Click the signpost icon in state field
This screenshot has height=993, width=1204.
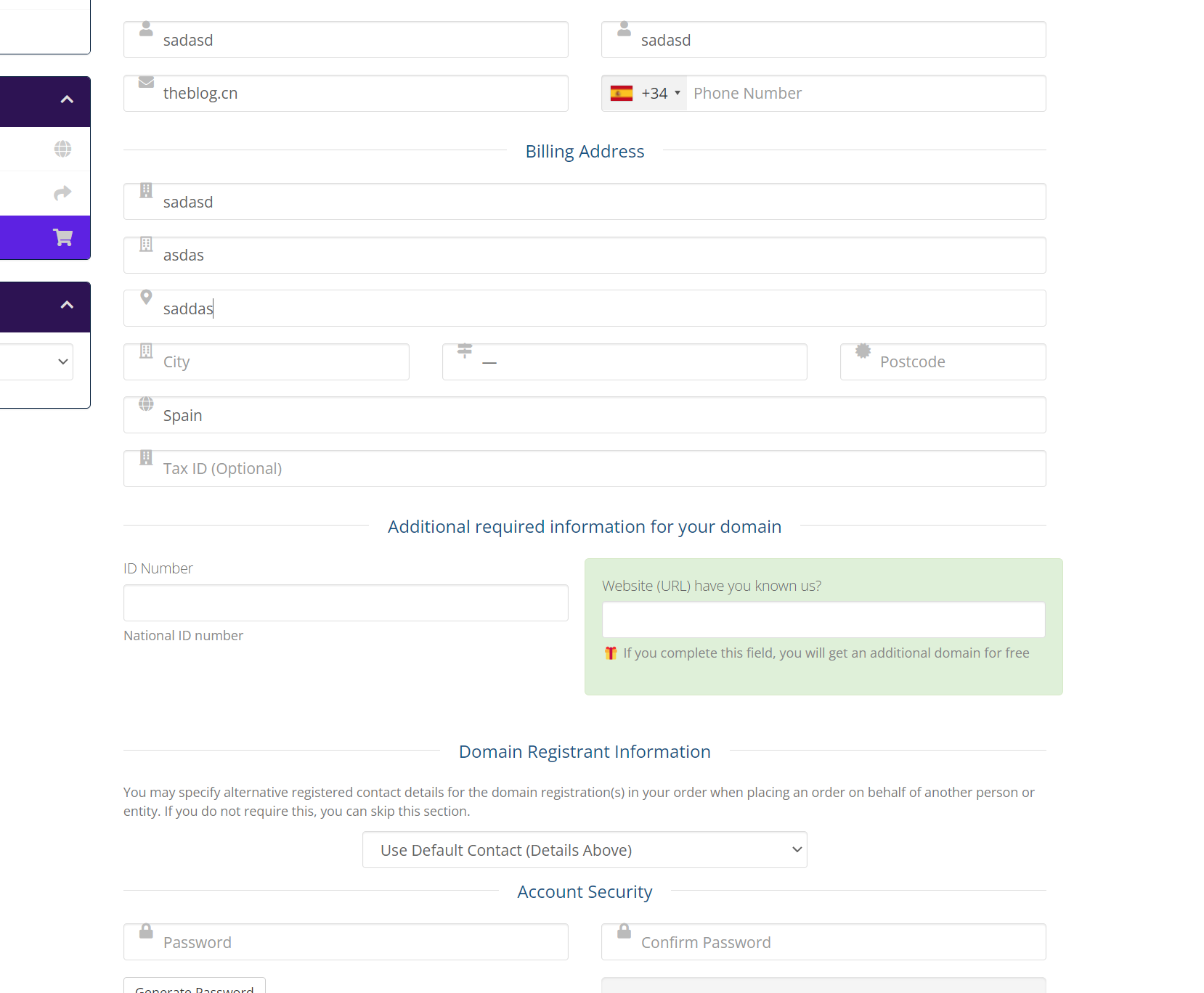[465, 351]
